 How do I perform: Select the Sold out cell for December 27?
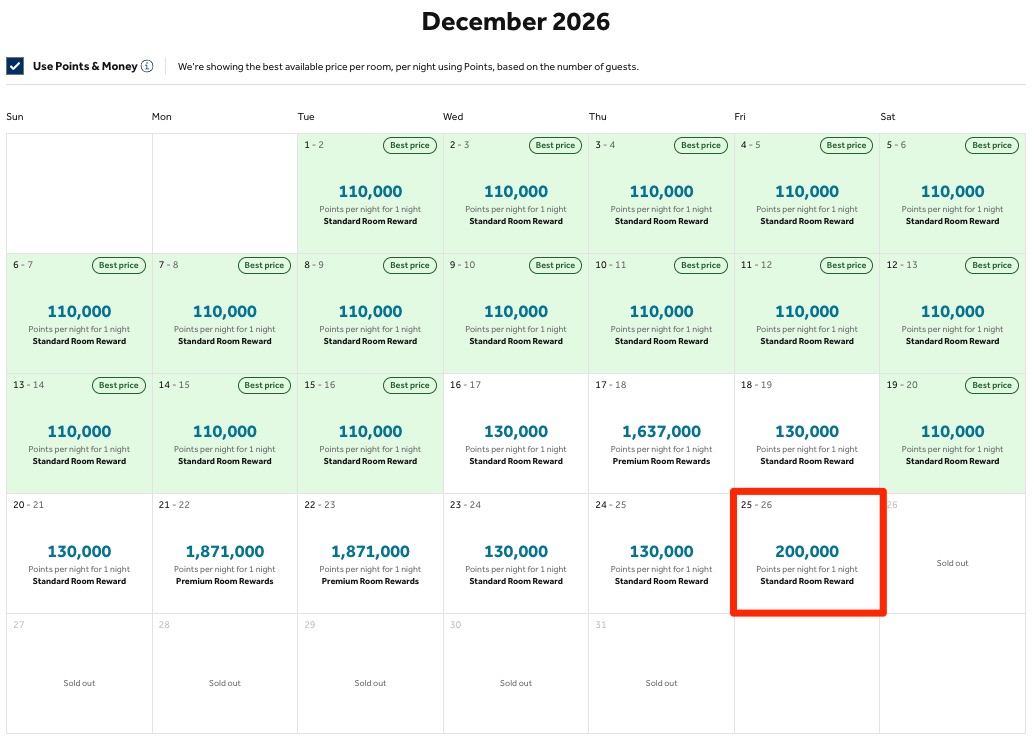point(79,683)
